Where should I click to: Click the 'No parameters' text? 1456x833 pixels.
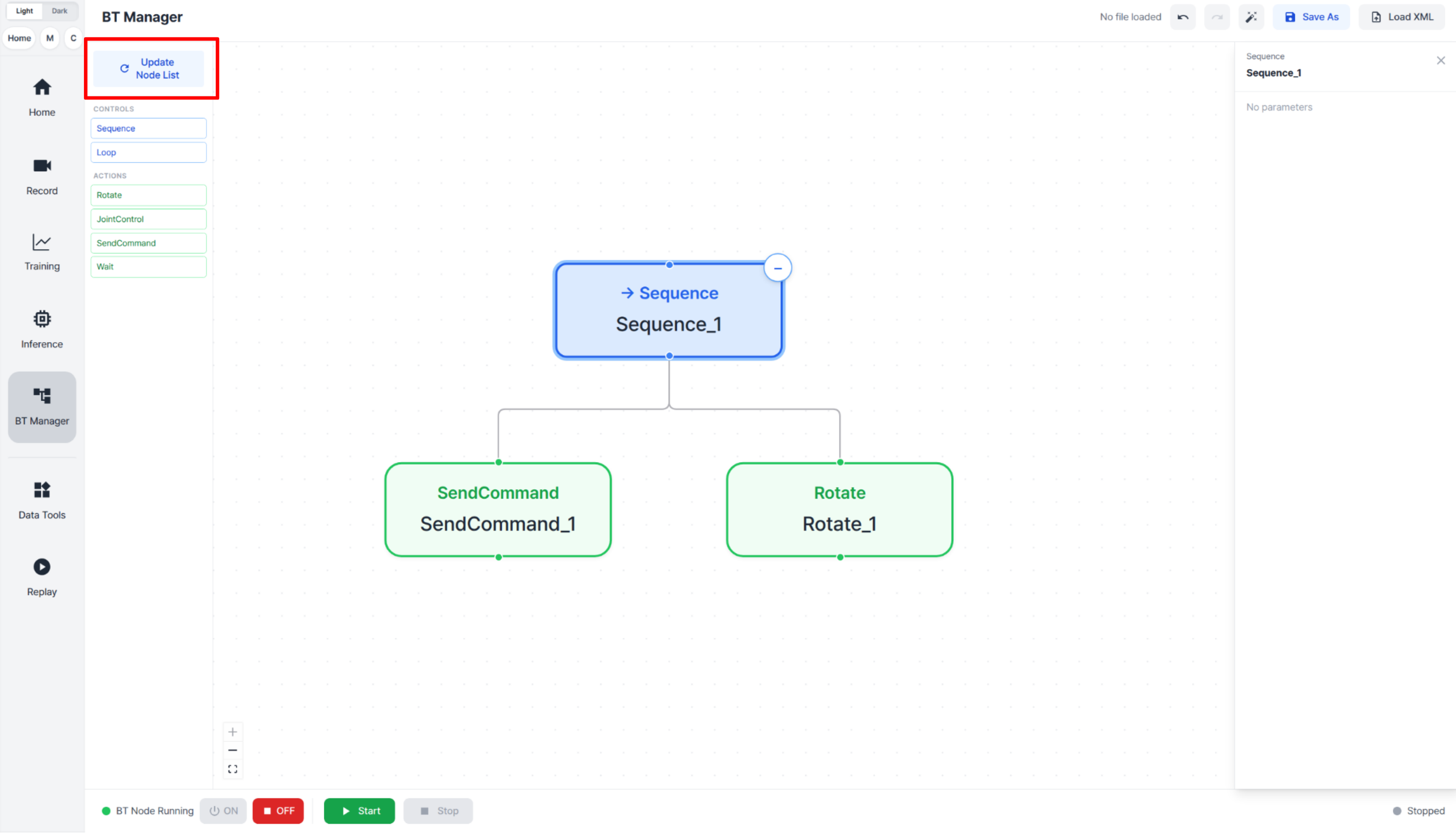pyautogui.click(x=1279, y=107)
